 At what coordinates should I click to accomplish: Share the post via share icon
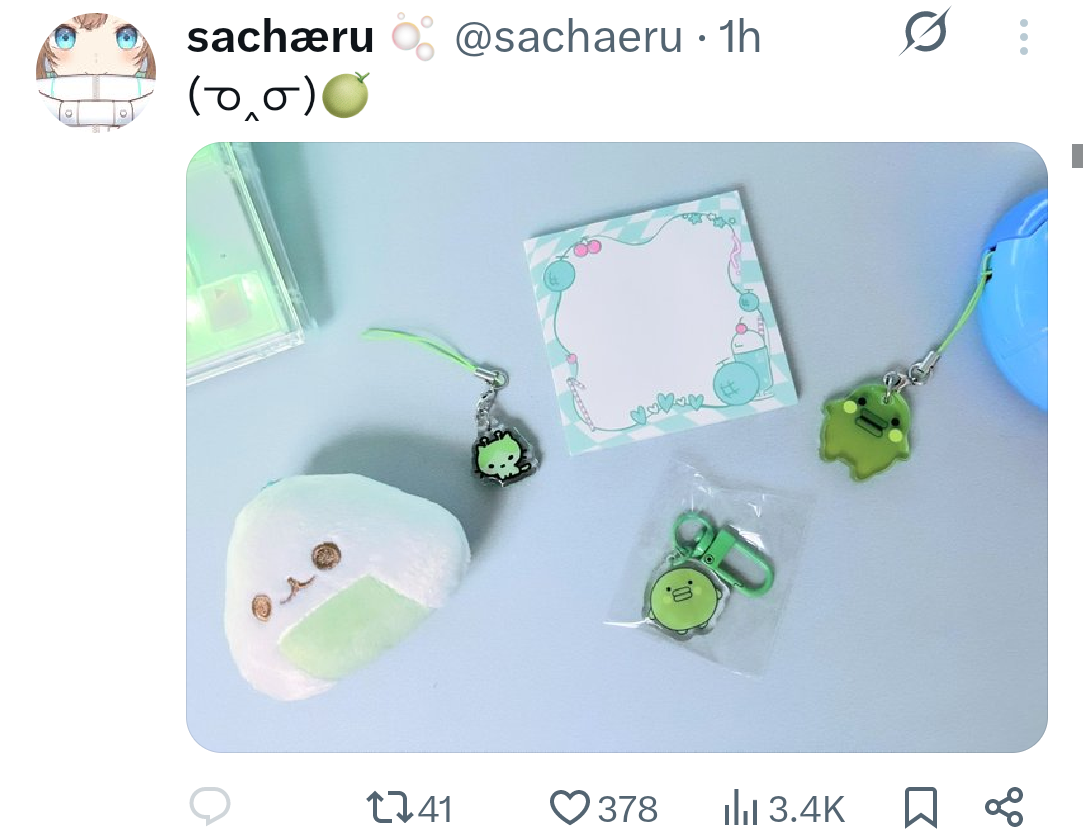[x=1004, y=808]
